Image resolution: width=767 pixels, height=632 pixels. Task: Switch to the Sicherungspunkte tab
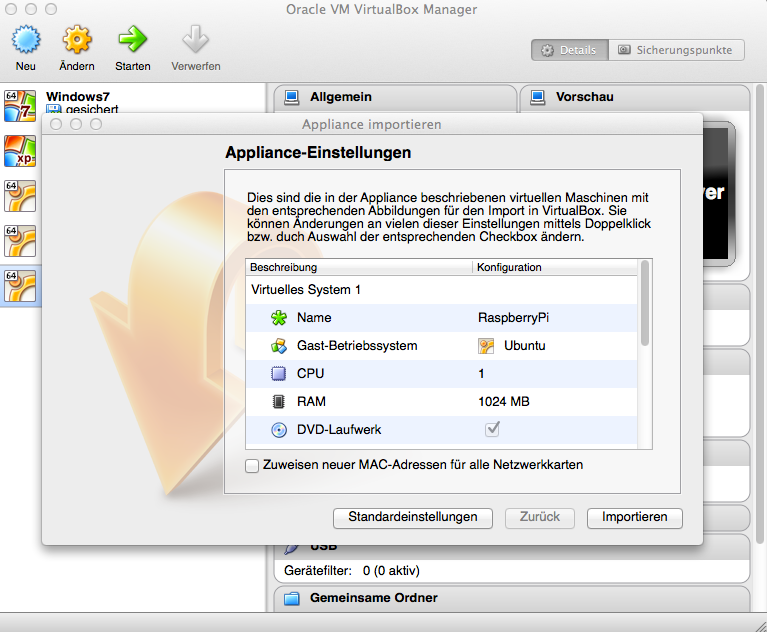pyautogui.click(x=678, y=50)
